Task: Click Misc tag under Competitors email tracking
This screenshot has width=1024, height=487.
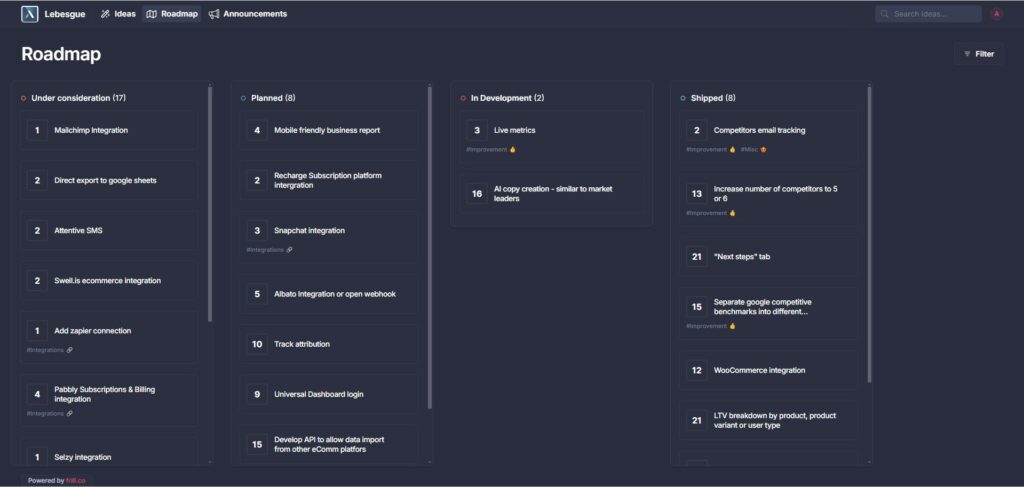Action: pyautogui.click(x=754, y=149)
